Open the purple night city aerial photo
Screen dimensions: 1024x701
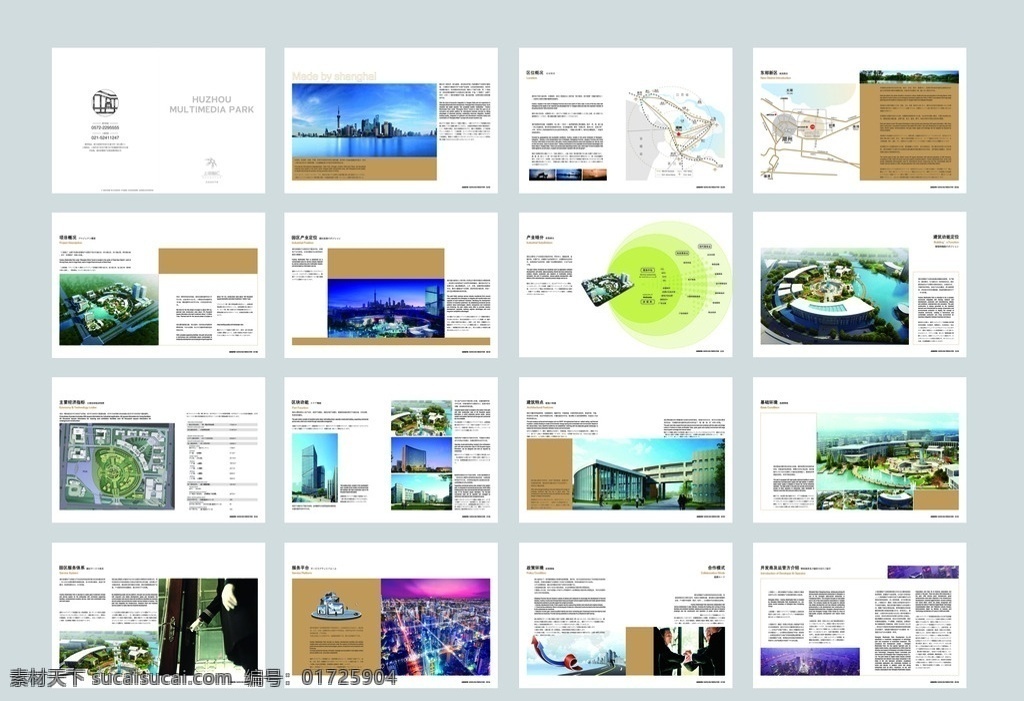pyautogui.click(x=436, y=627)
